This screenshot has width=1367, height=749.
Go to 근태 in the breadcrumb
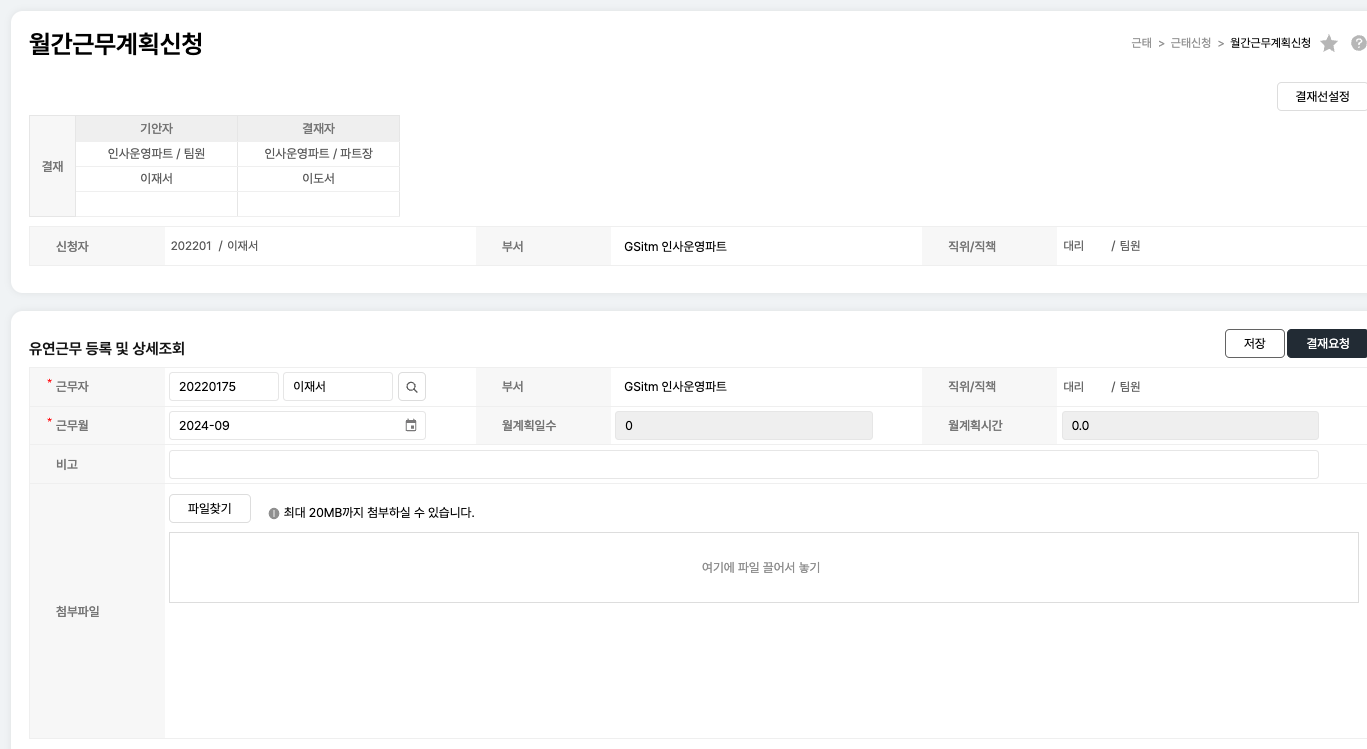[1141, 43]
